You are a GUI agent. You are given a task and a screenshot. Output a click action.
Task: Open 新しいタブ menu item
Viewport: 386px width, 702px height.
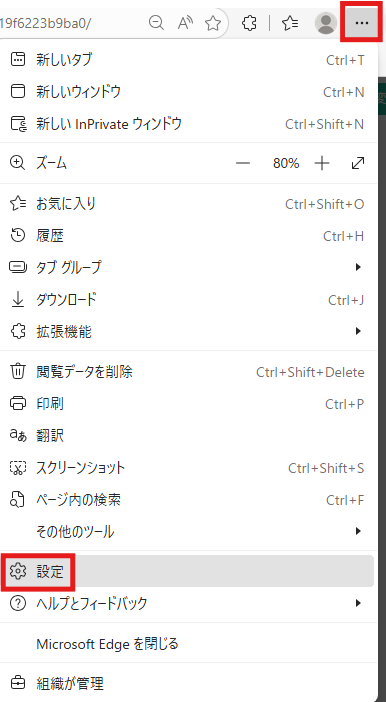click(x=187, y=60)
